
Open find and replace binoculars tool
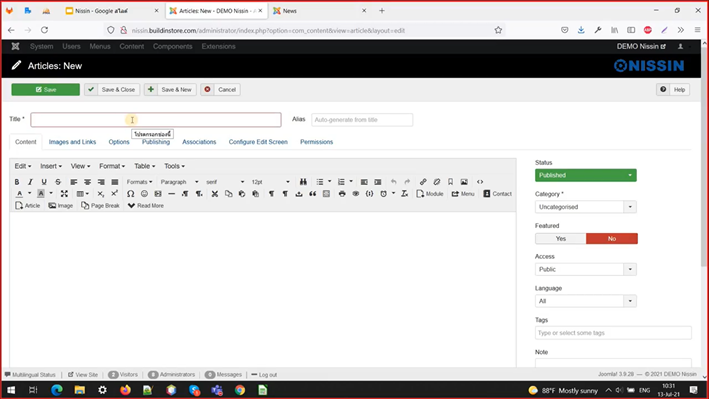[x=303, y=182]
